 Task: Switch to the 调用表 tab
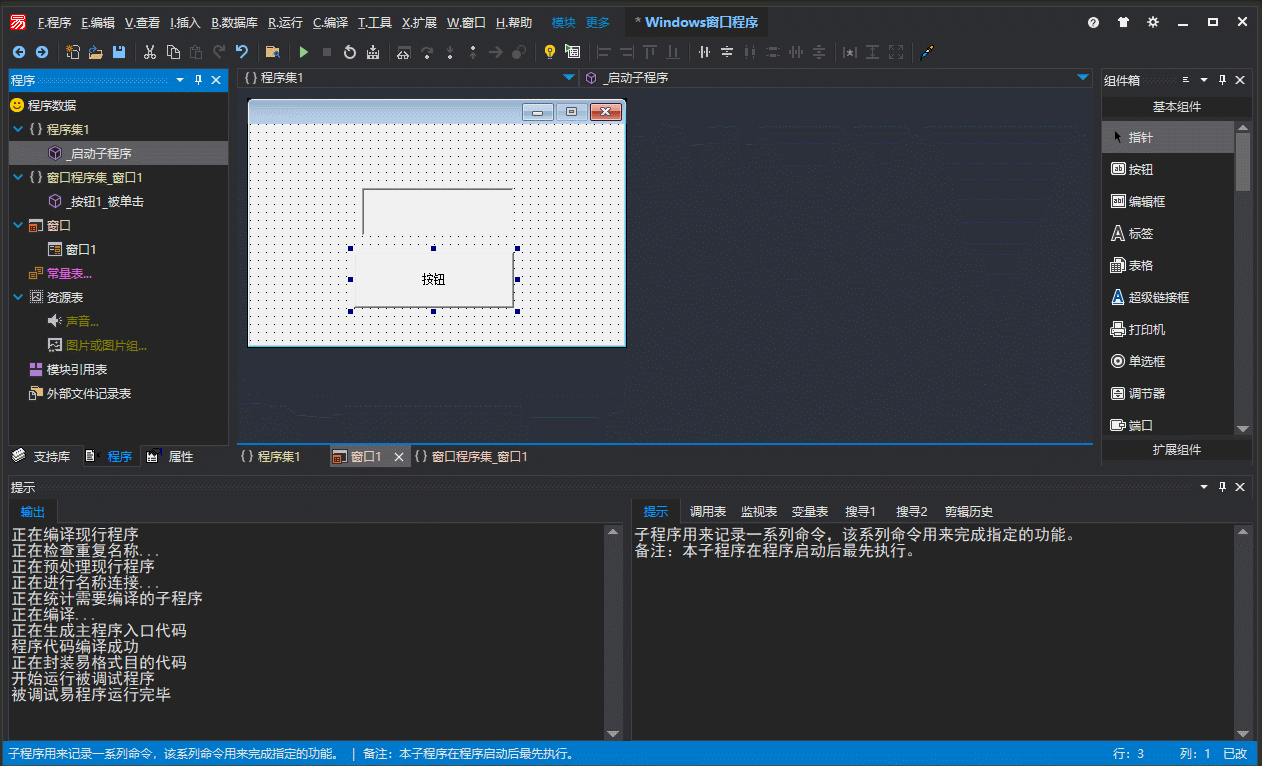pyautogui.click(x=708, y=511)
